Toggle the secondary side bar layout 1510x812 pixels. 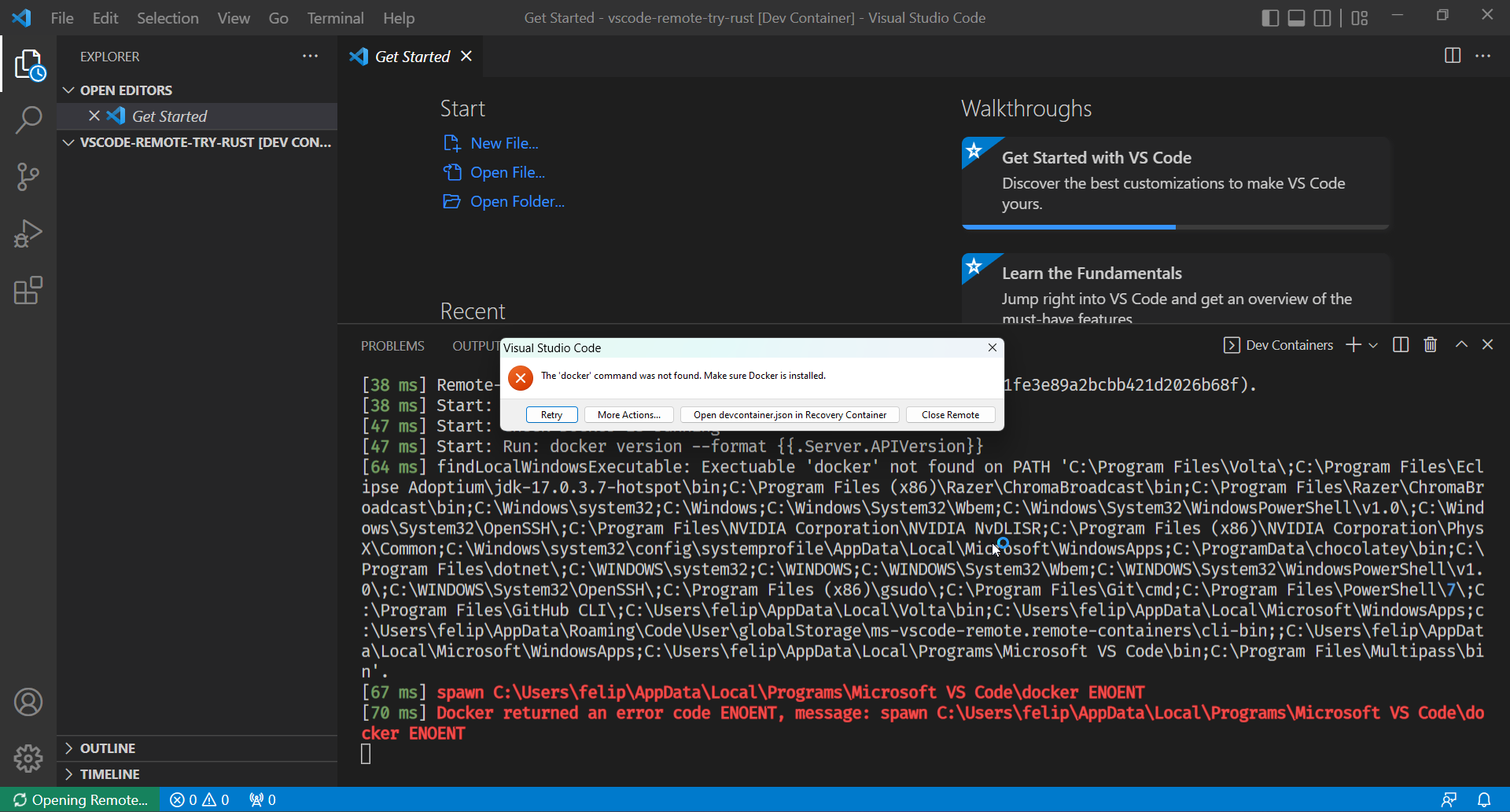click(1323, 17)
